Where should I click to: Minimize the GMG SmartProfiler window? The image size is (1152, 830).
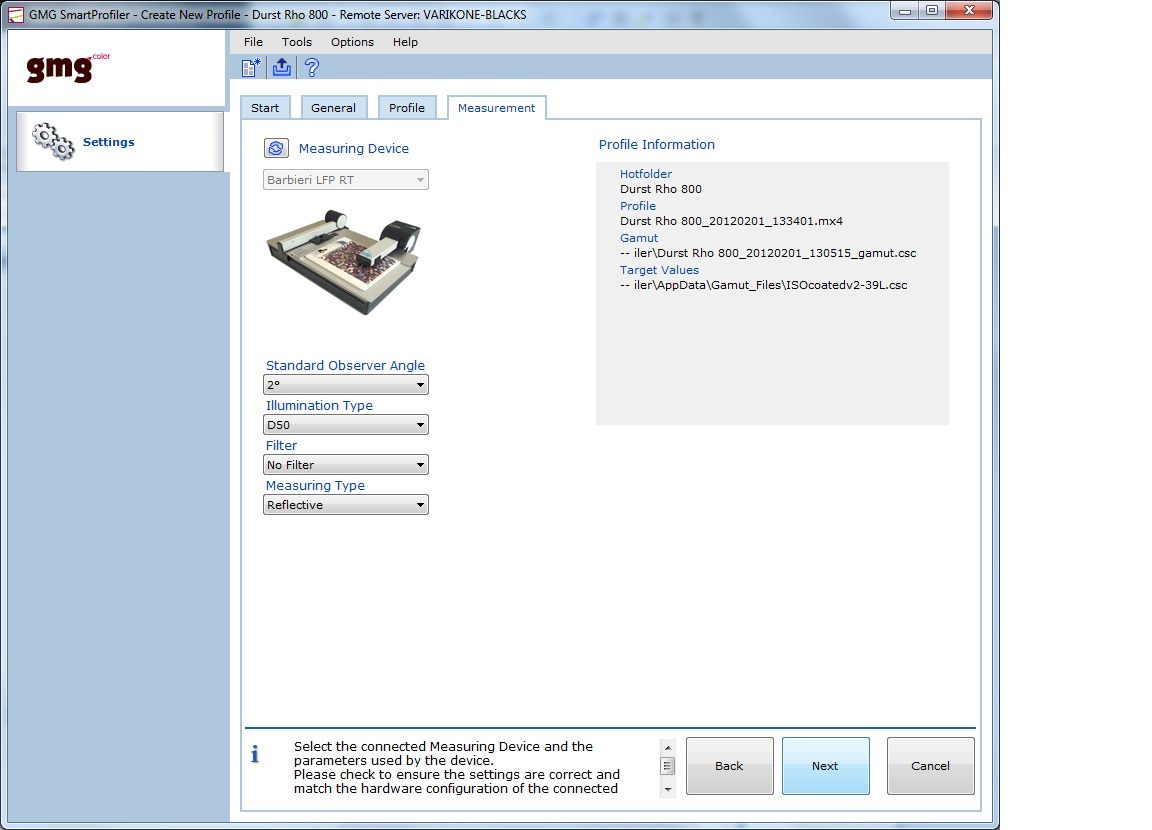coord(905,10)
